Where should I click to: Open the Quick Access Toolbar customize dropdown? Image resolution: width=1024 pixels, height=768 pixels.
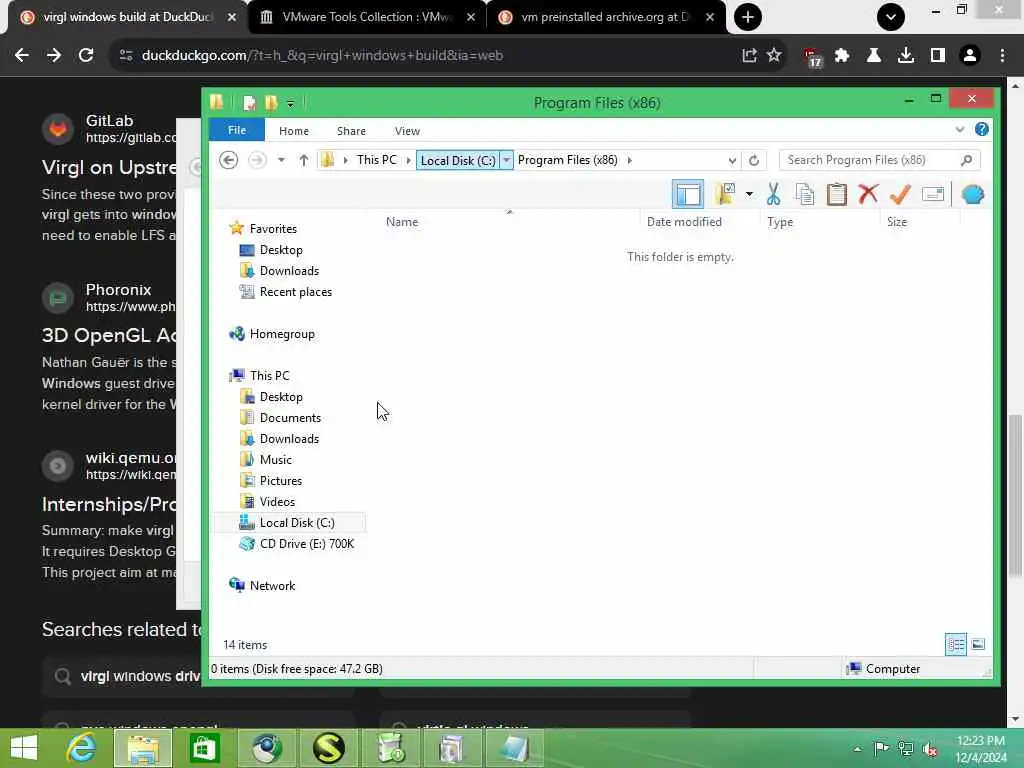click(x=291, y=103)
